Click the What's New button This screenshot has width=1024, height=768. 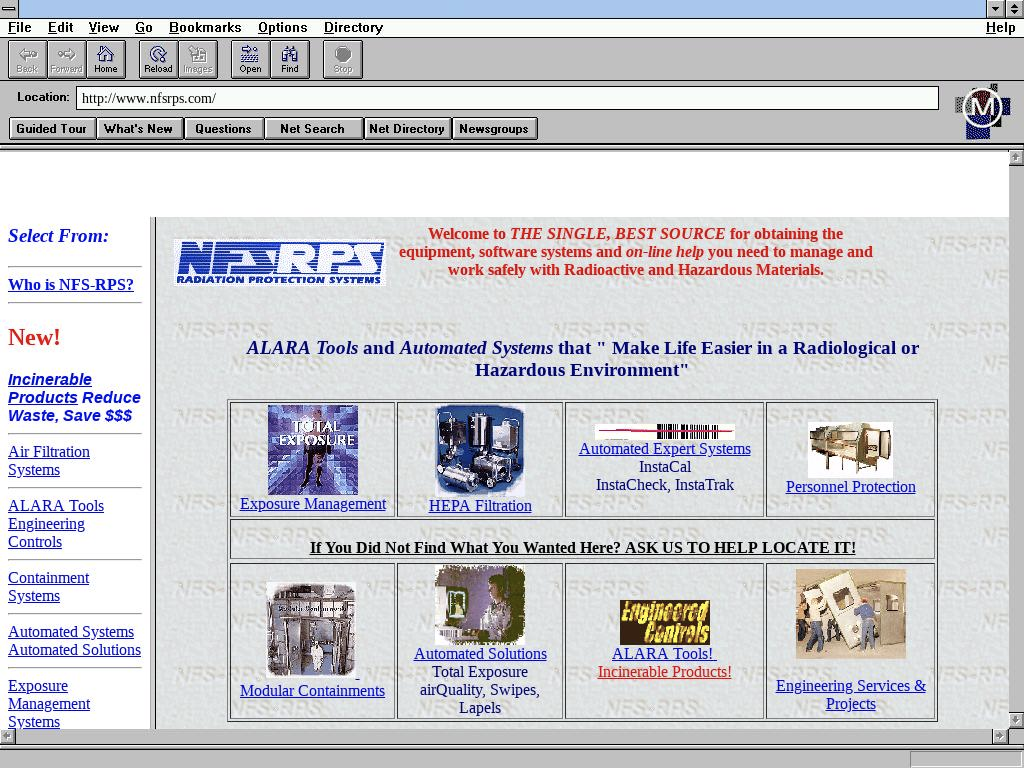(139, 128)
